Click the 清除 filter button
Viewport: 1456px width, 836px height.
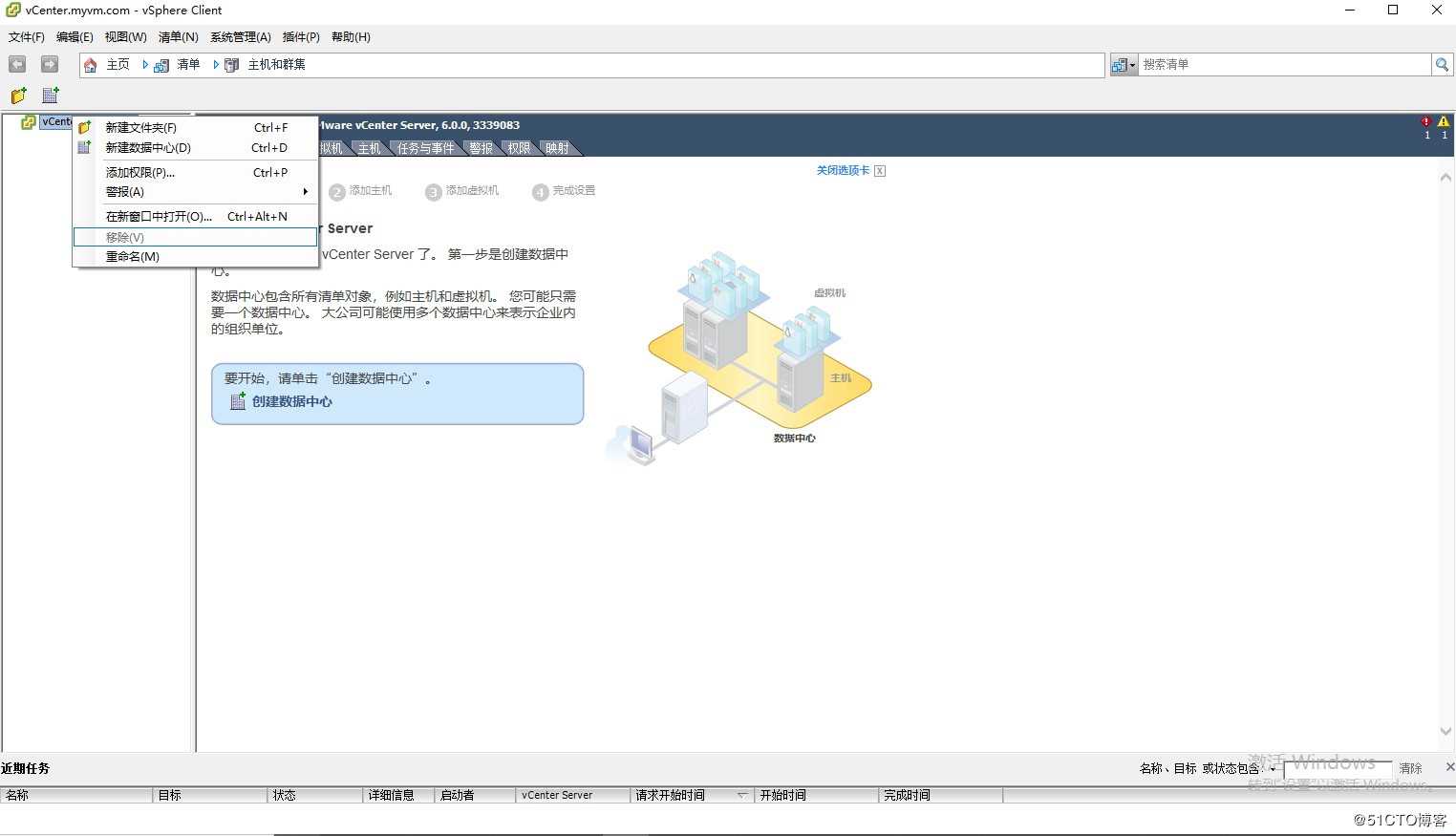pos(1411,768)
